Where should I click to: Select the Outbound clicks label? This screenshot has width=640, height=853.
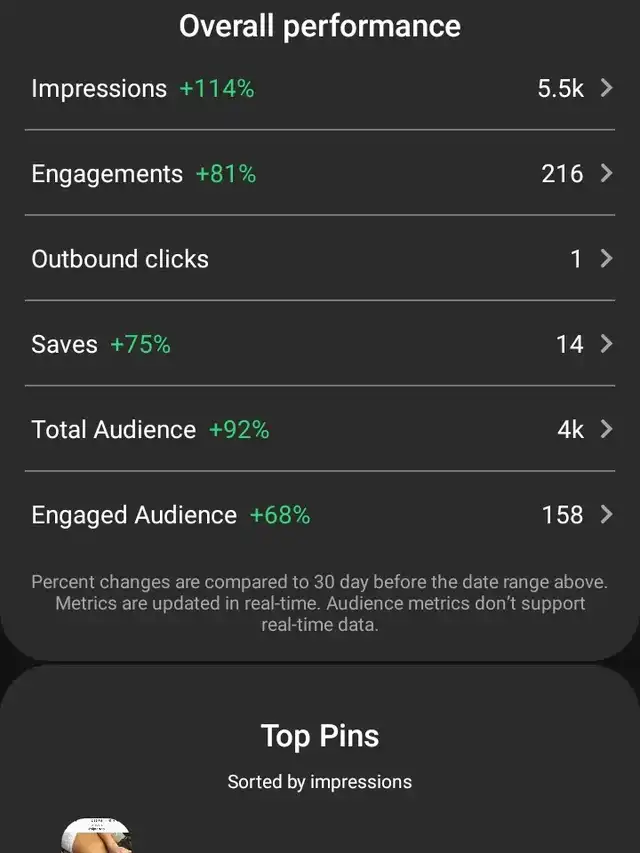point(120,259)
